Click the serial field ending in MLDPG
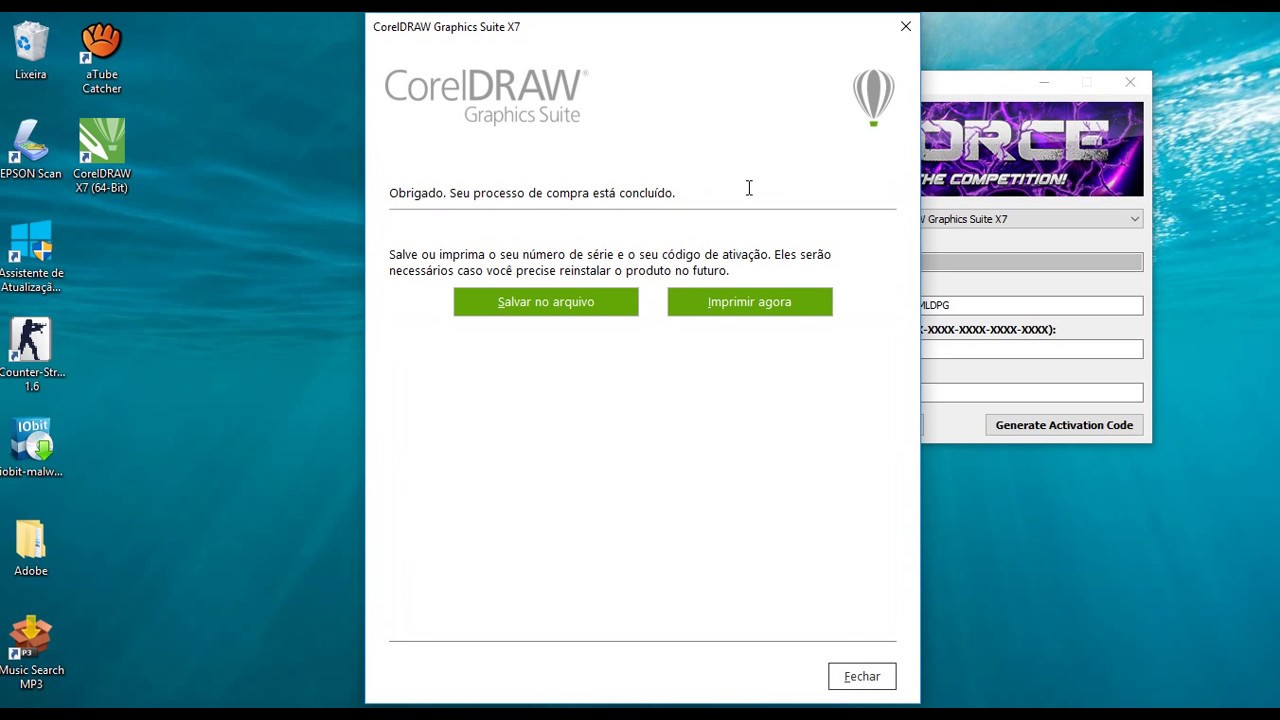The height and width of the screenshot is (720, 1280). pyautogui.click(x=1032, y=305)
